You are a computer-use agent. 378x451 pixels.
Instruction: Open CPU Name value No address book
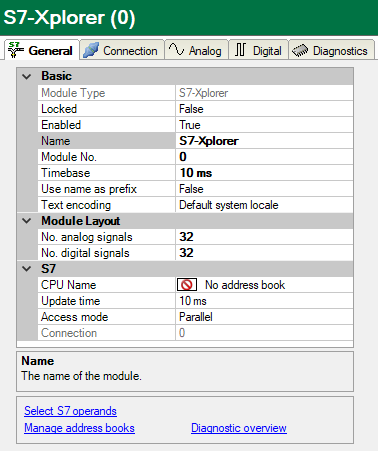pos(264,285)
